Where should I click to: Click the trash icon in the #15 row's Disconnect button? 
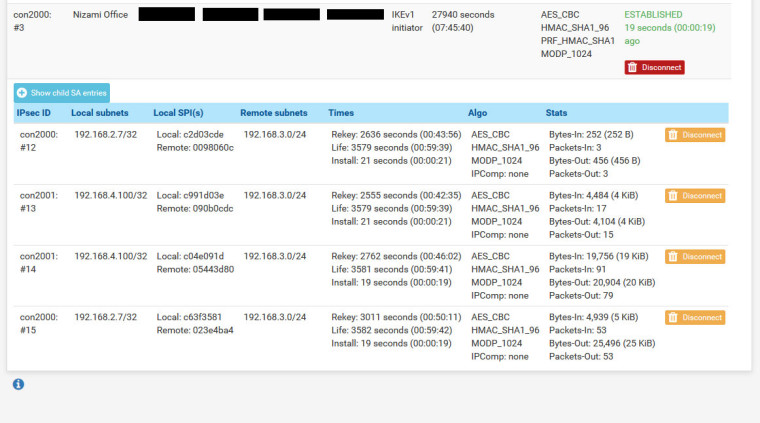[x=673, y=317]
